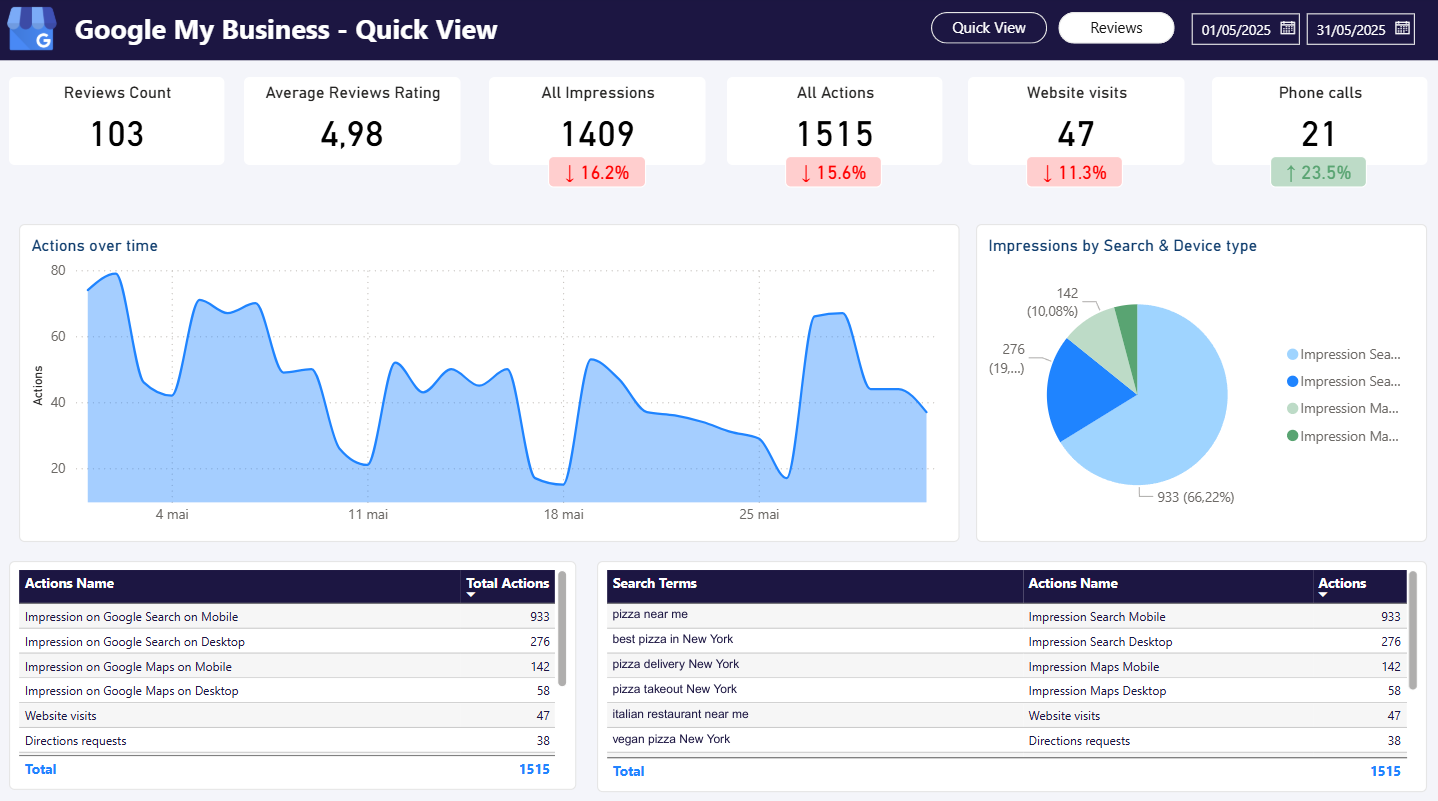The width and height of the screenshot is (1438, 801).
Task: Select the dark blue 276 pie slice
Action: (x=1085, y=393)
